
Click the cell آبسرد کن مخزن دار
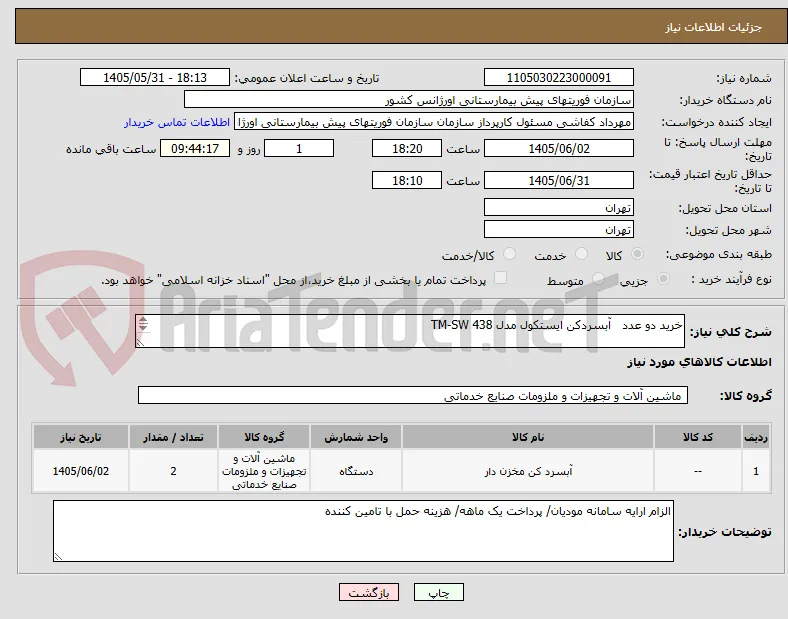pyautogui.click(x=528, y=471)
